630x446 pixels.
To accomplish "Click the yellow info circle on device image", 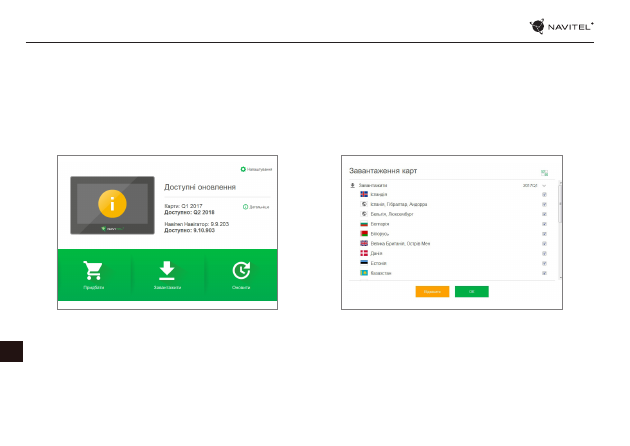I will click(112, 204).
